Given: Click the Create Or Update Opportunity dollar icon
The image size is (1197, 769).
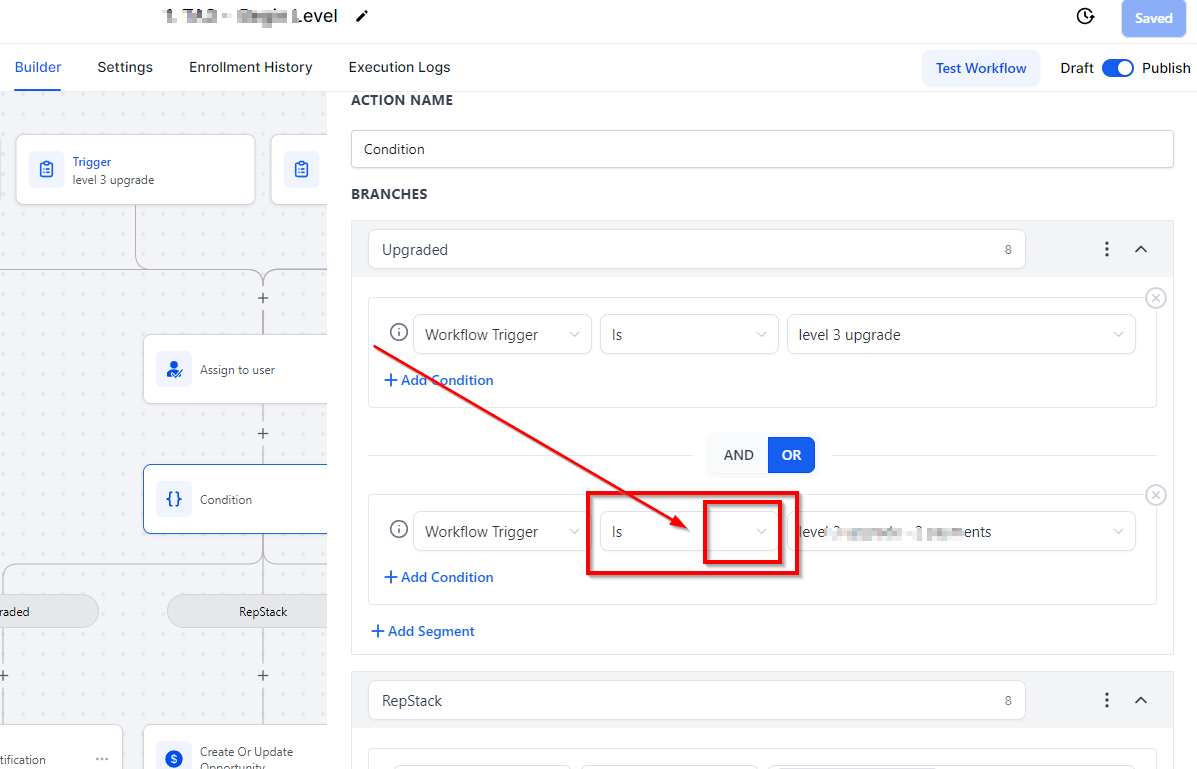Looking at the screenshot, I should pyautogui.click(x=174, y=757).
